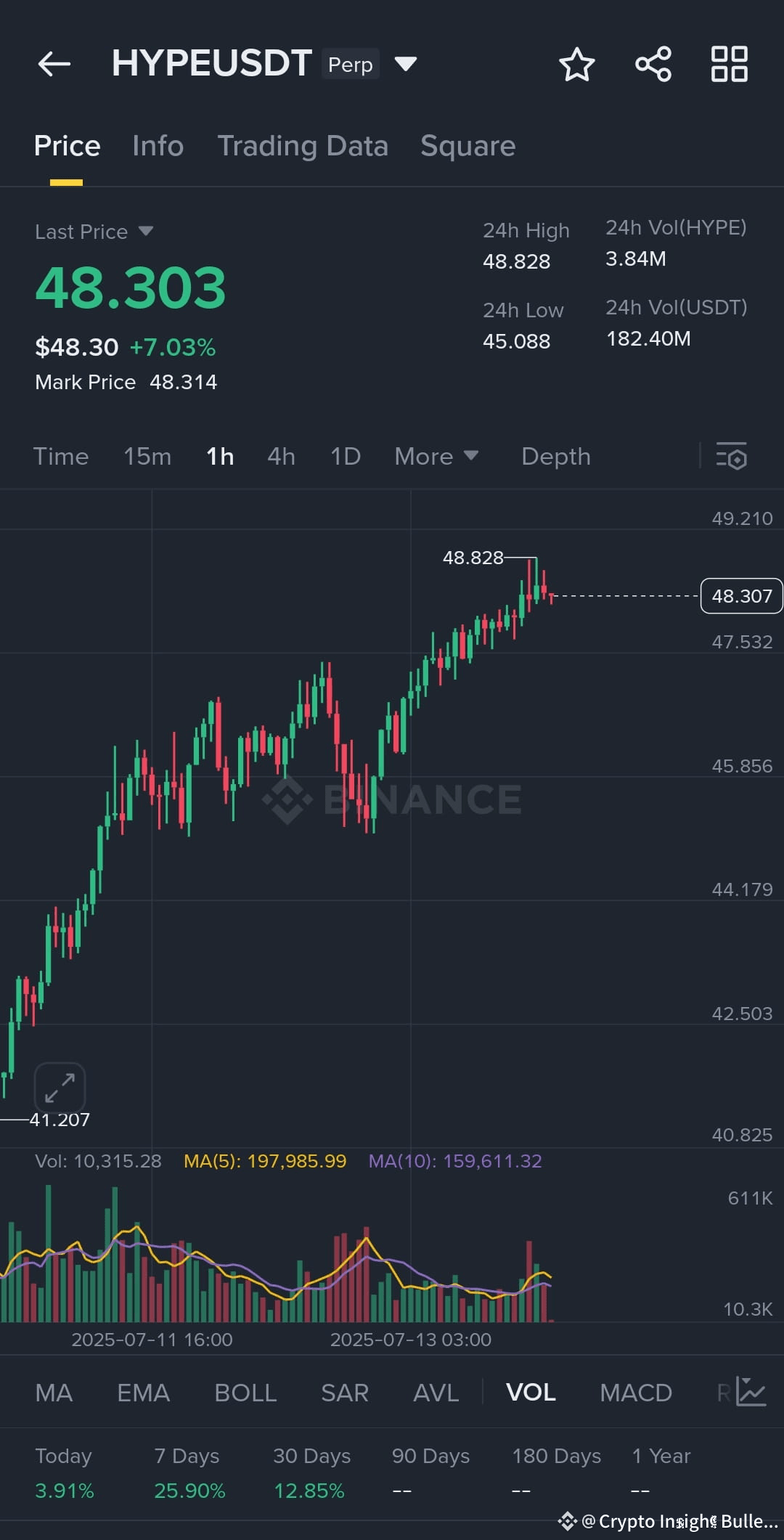Enable the MA indicator
Viewport: 784px width, 1540px height.
click(x=54, y=1393)
